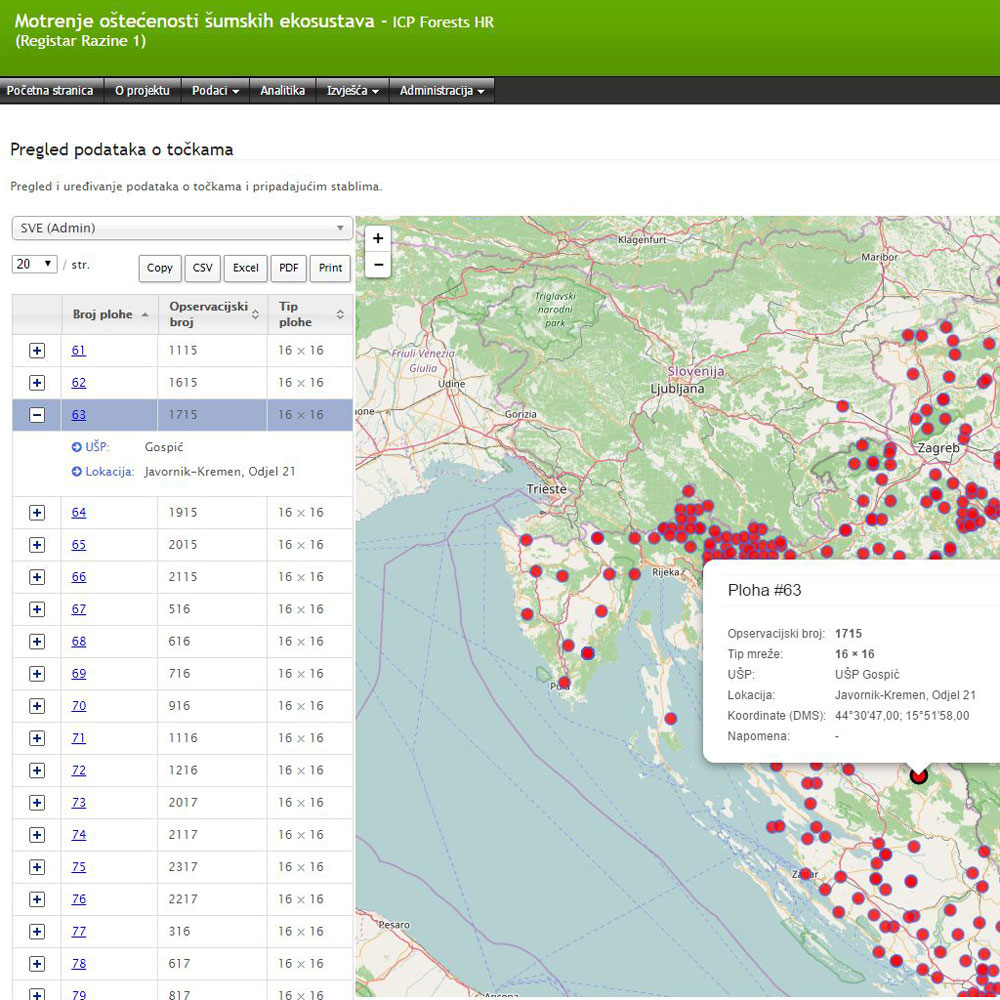
Task: Expand row details for plot 64
Action: [37, 513]
